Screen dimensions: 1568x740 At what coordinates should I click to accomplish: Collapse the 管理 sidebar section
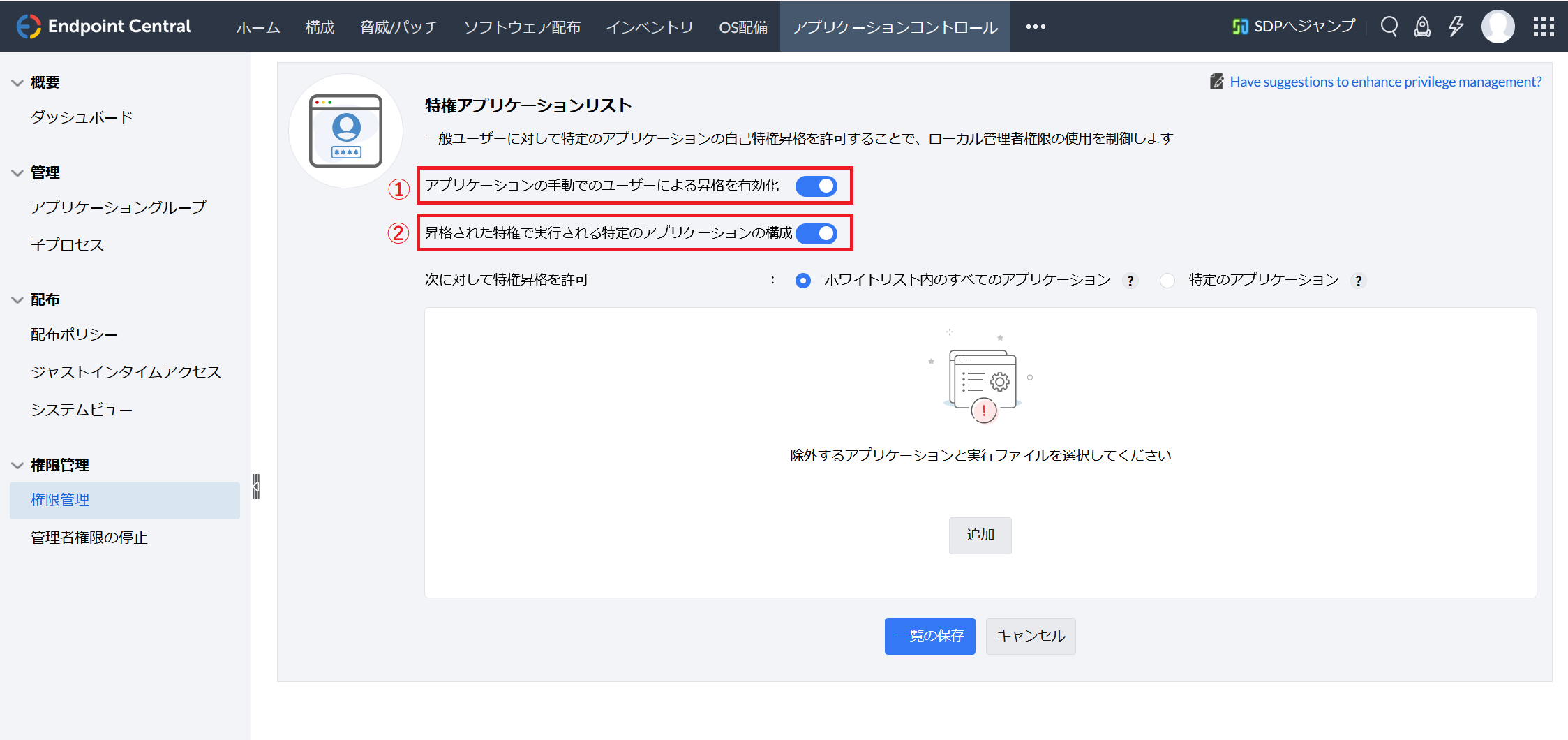click(17, 172)
